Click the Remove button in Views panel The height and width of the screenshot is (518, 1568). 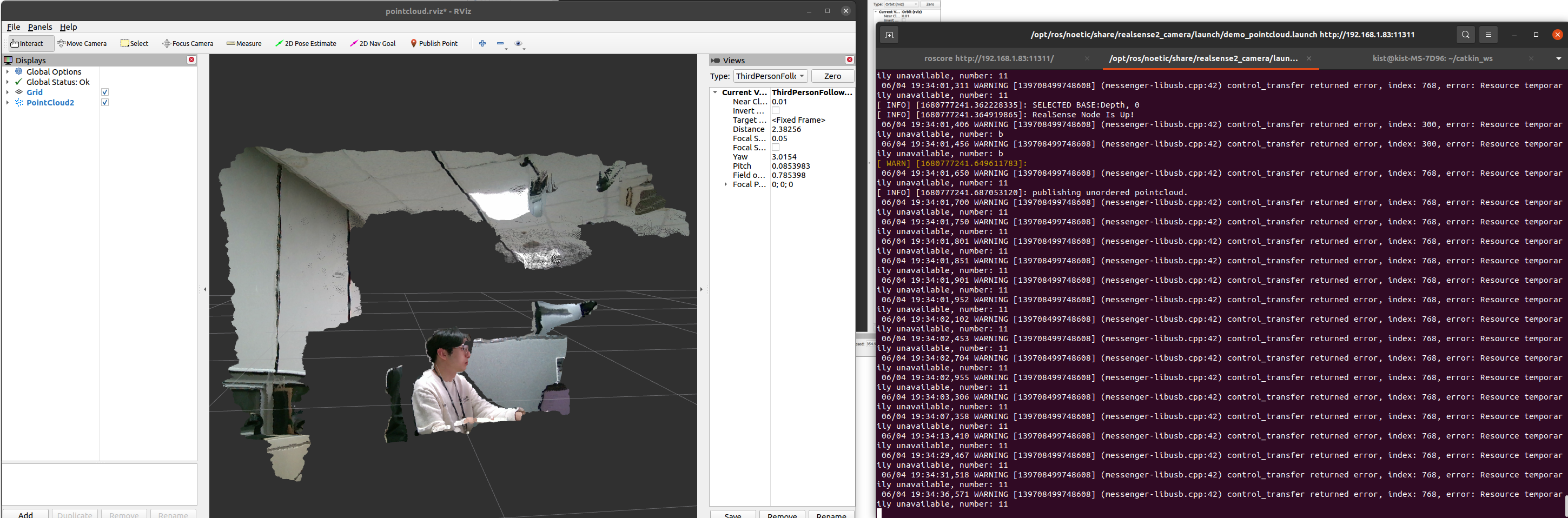782,514
